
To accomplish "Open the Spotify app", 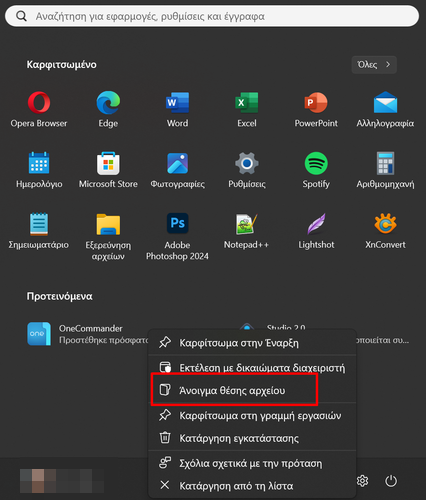I will pyautogui.click(x=316, y=170).
